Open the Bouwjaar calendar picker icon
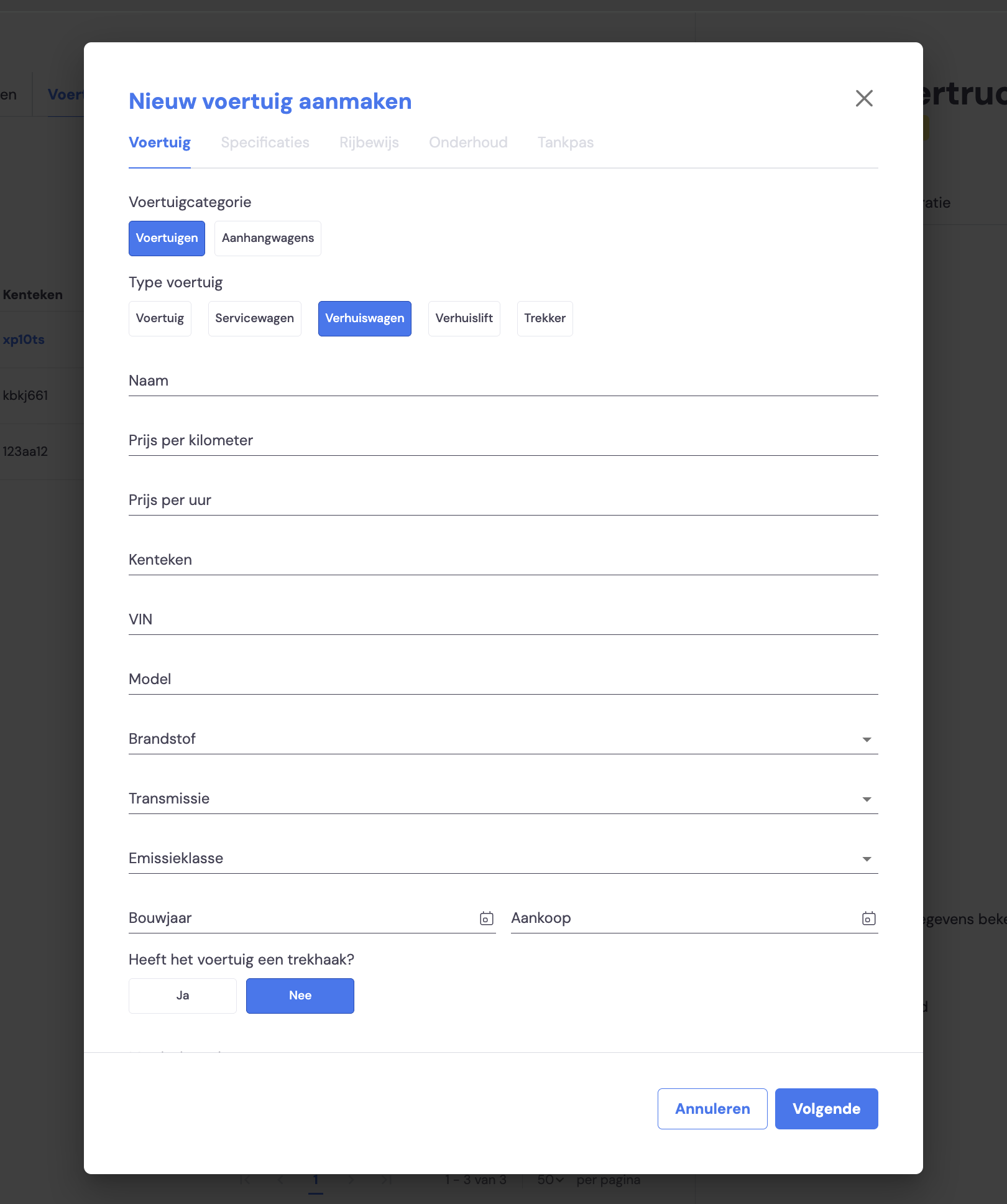Image resolution: width=1007 pixels, height=1204 pixels. click(x=487, y=919)
